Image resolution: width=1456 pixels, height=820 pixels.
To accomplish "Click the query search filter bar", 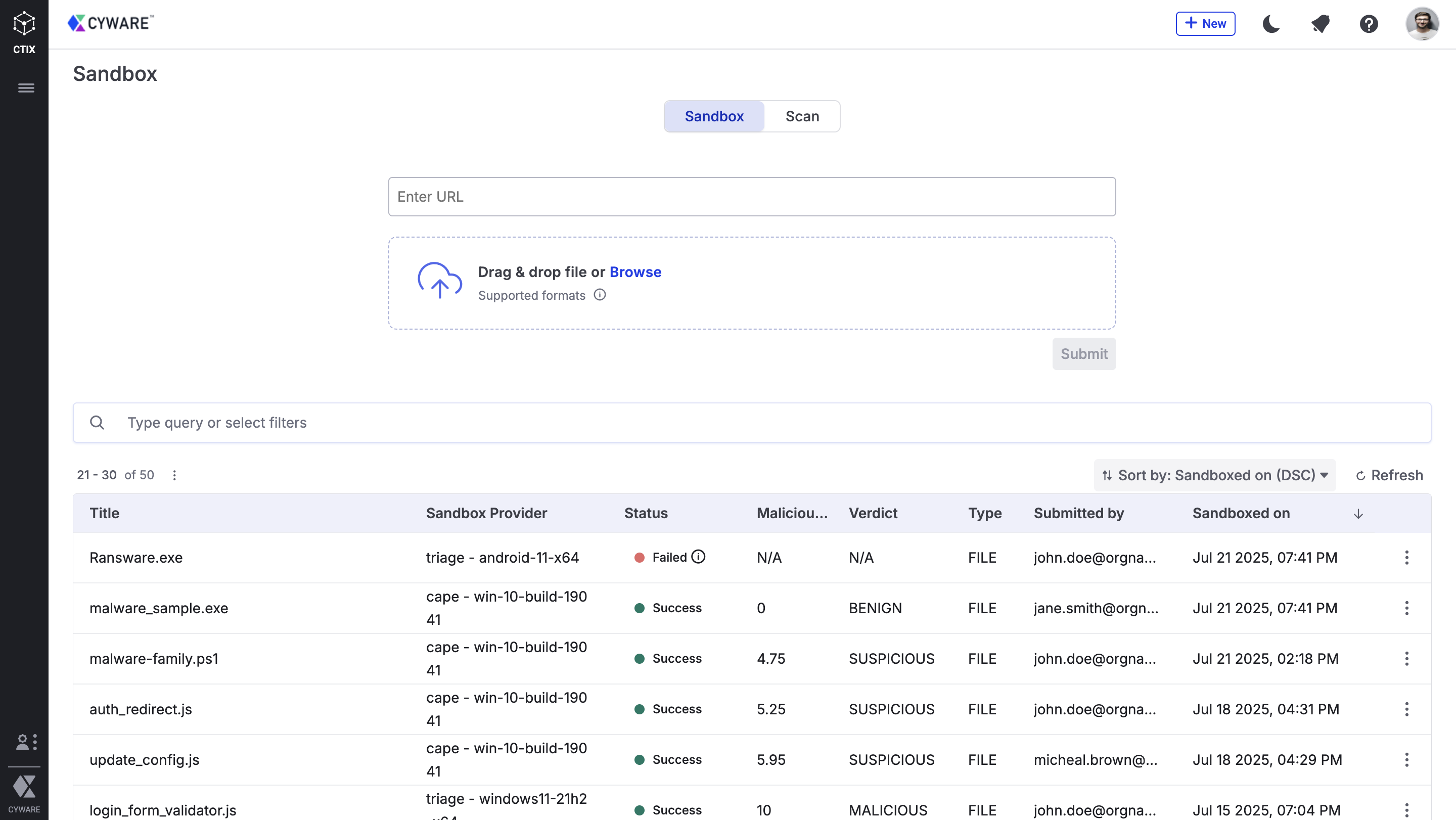I will 752,423.
